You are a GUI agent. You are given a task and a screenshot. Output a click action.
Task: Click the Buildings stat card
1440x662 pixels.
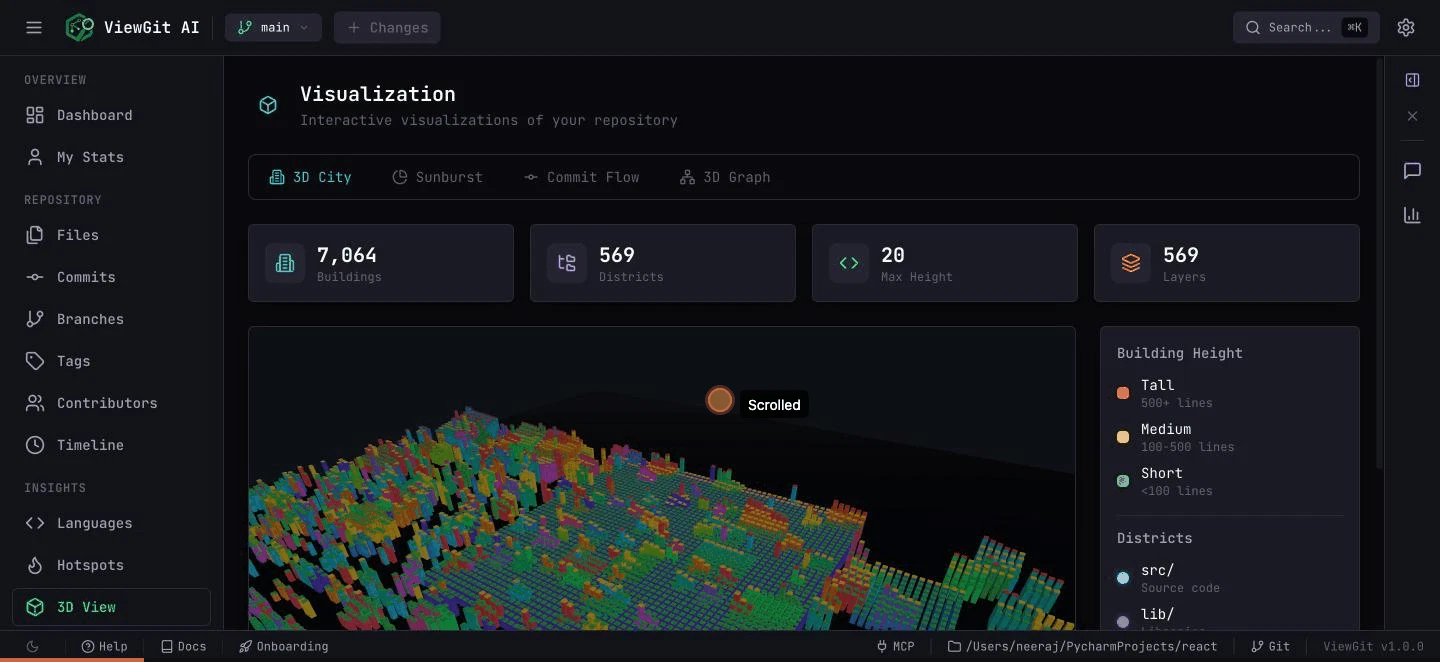[381, 263]
